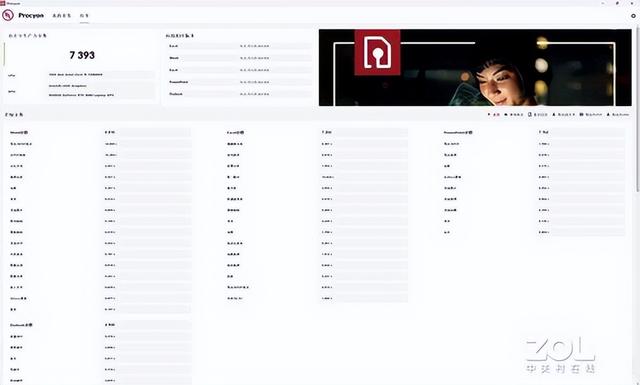Click the round Procyon logo icon
The width and height of the screenshot is (640, 385).
[x=8, y=16]
